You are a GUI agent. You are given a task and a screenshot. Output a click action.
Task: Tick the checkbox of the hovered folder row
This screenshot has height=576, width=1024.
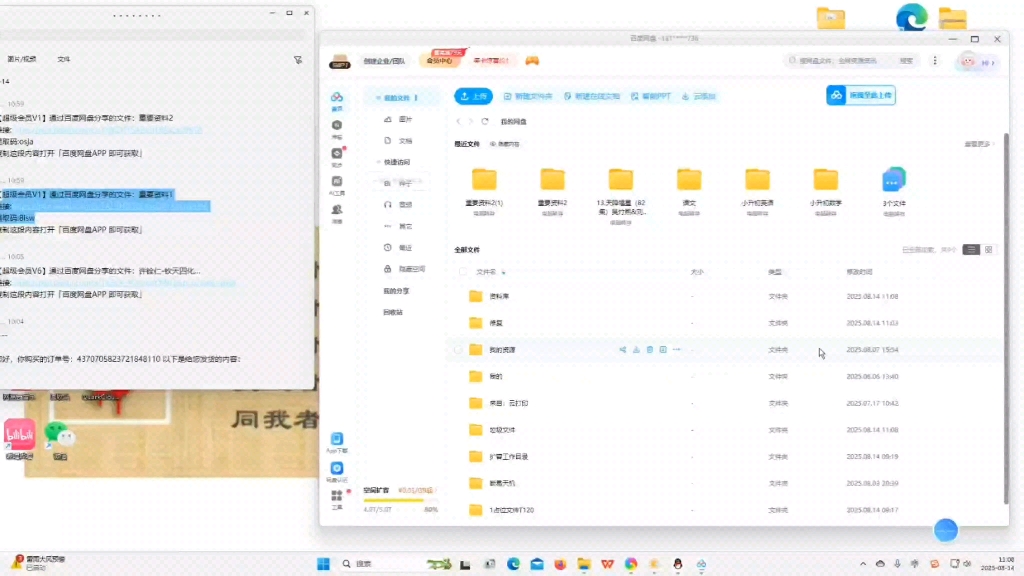pos(458,349)
